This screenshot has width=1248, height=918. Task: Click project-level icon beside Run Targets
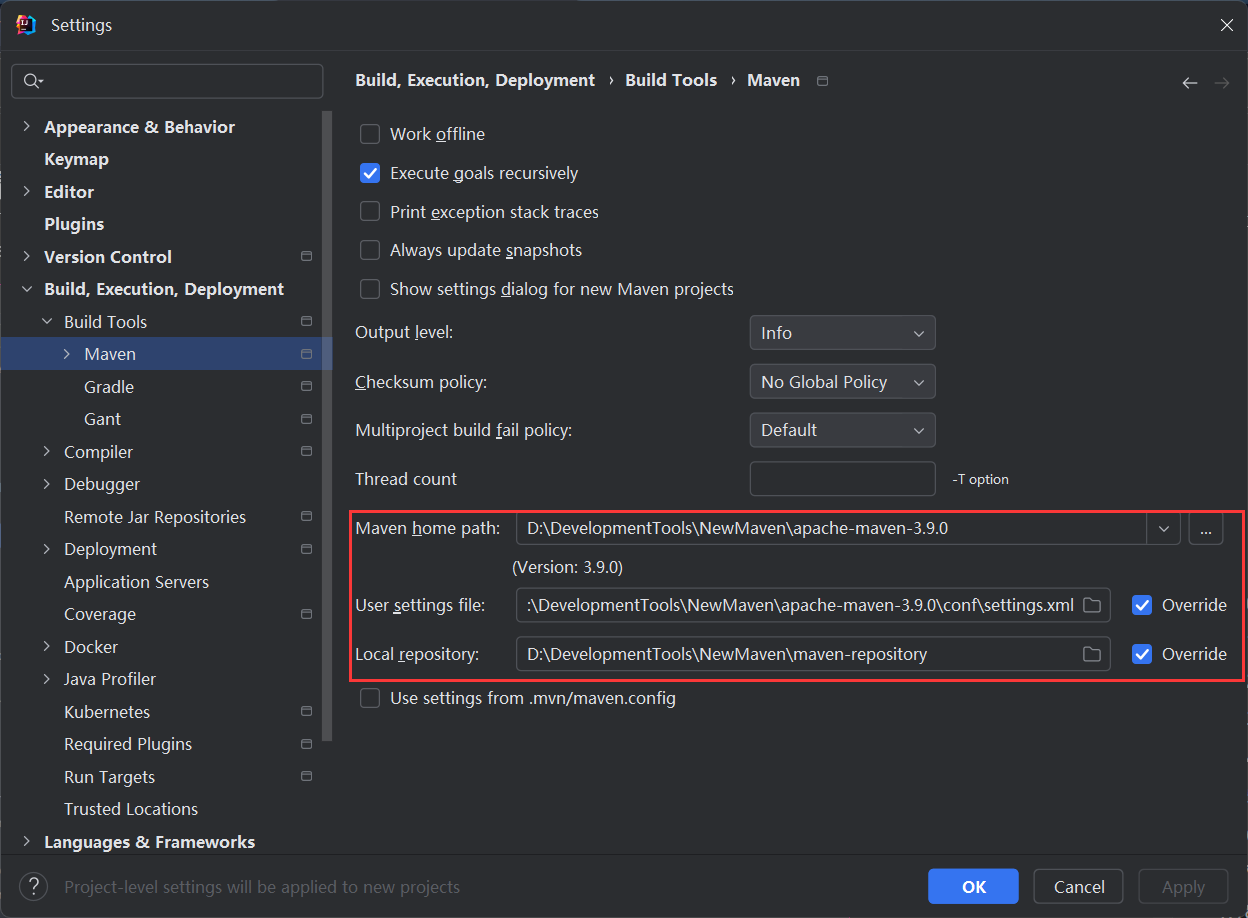306,777
